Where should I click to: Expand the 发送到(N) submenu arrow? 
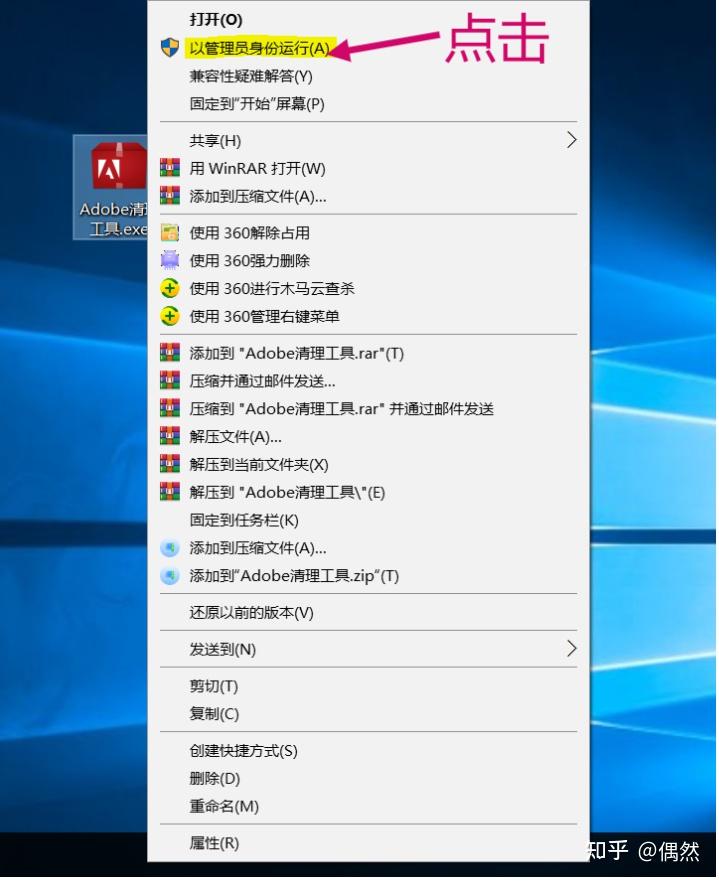[x=571, y=649]
